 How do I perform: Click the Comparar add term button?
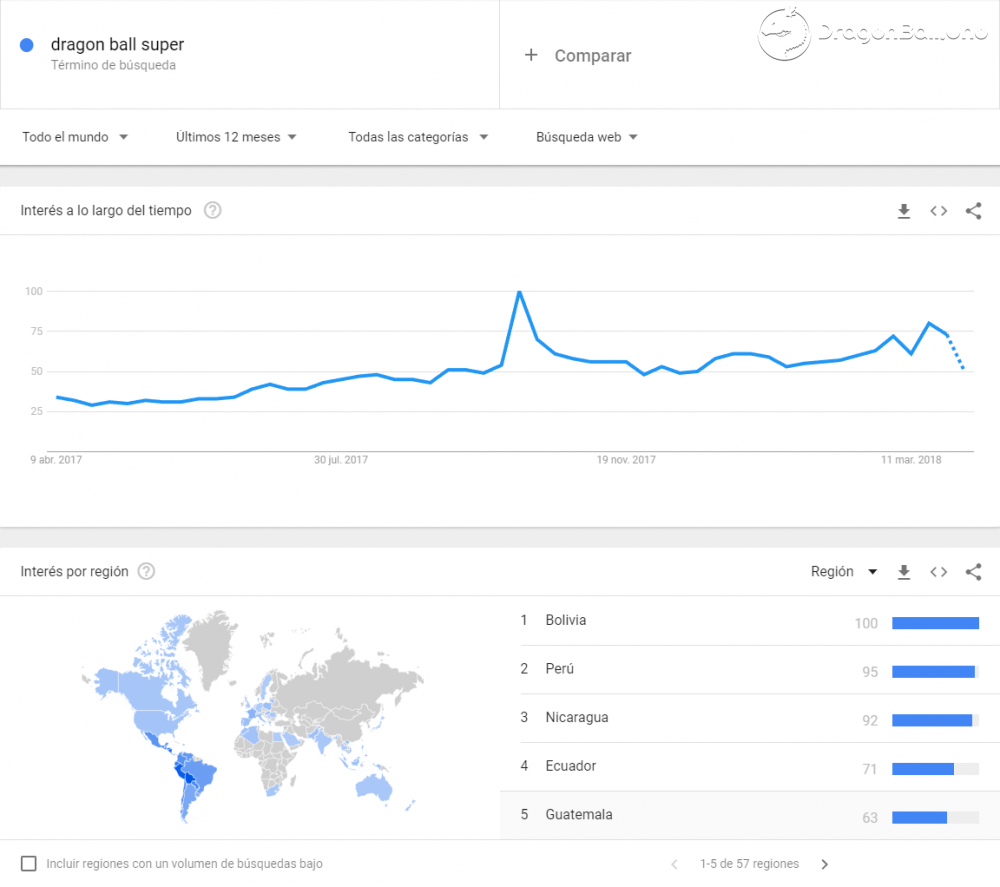click(x=578, y=55)
